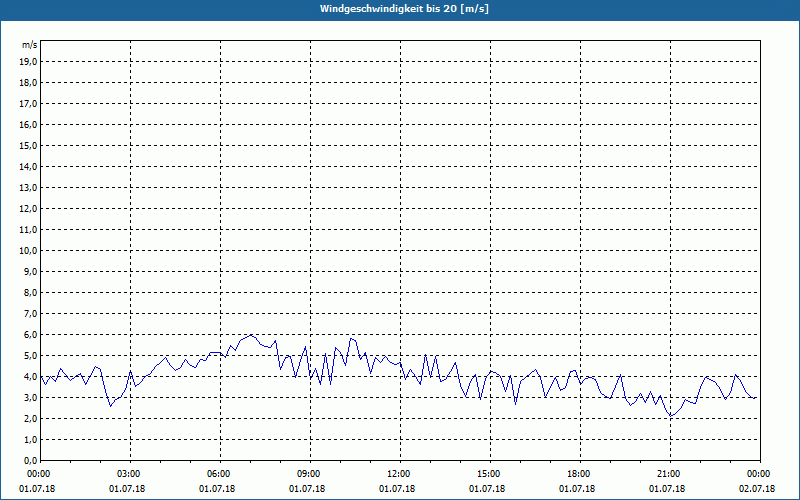Viewport: 800px width, 500px height.
Task: Click the 02.07.18 date label
Action: click(x=757, y=489)
